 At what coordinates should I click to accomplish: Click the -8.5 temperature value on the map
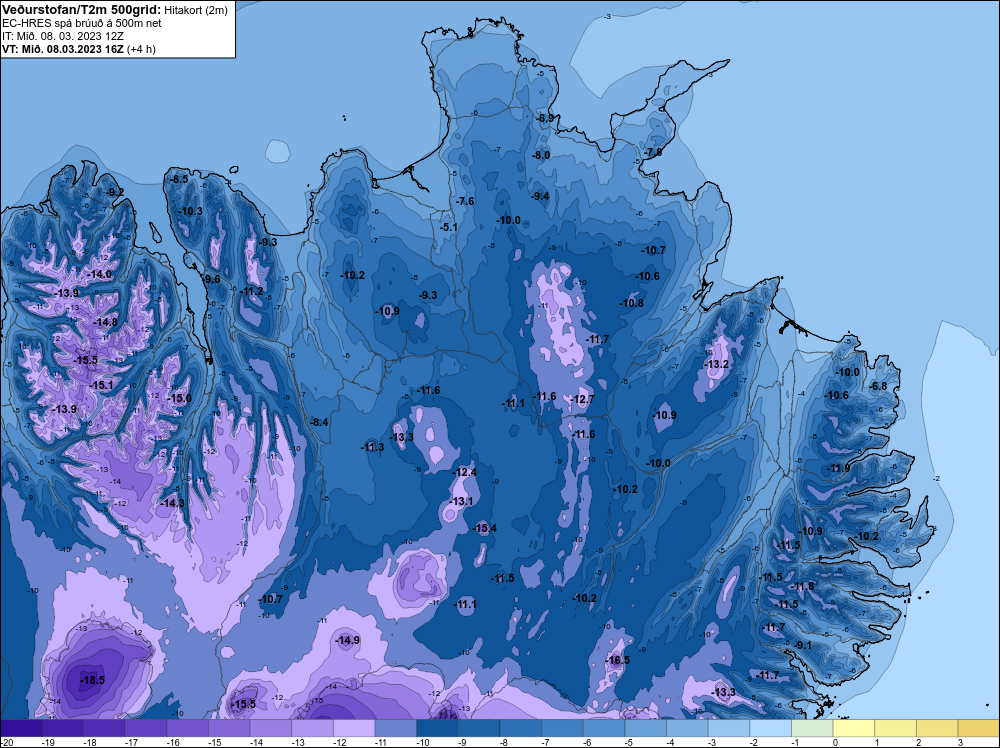(x=179, y=179)
